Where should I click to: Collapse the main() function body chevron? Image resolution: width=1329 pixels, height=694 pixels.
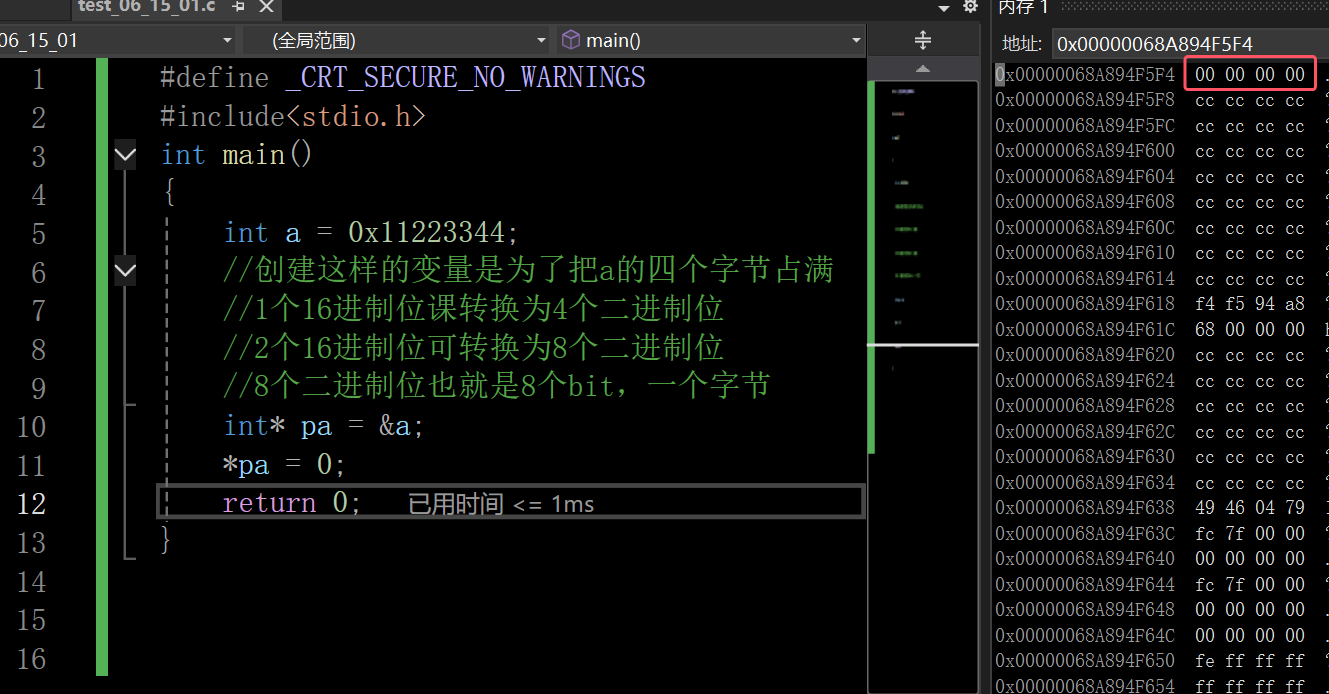124,155
